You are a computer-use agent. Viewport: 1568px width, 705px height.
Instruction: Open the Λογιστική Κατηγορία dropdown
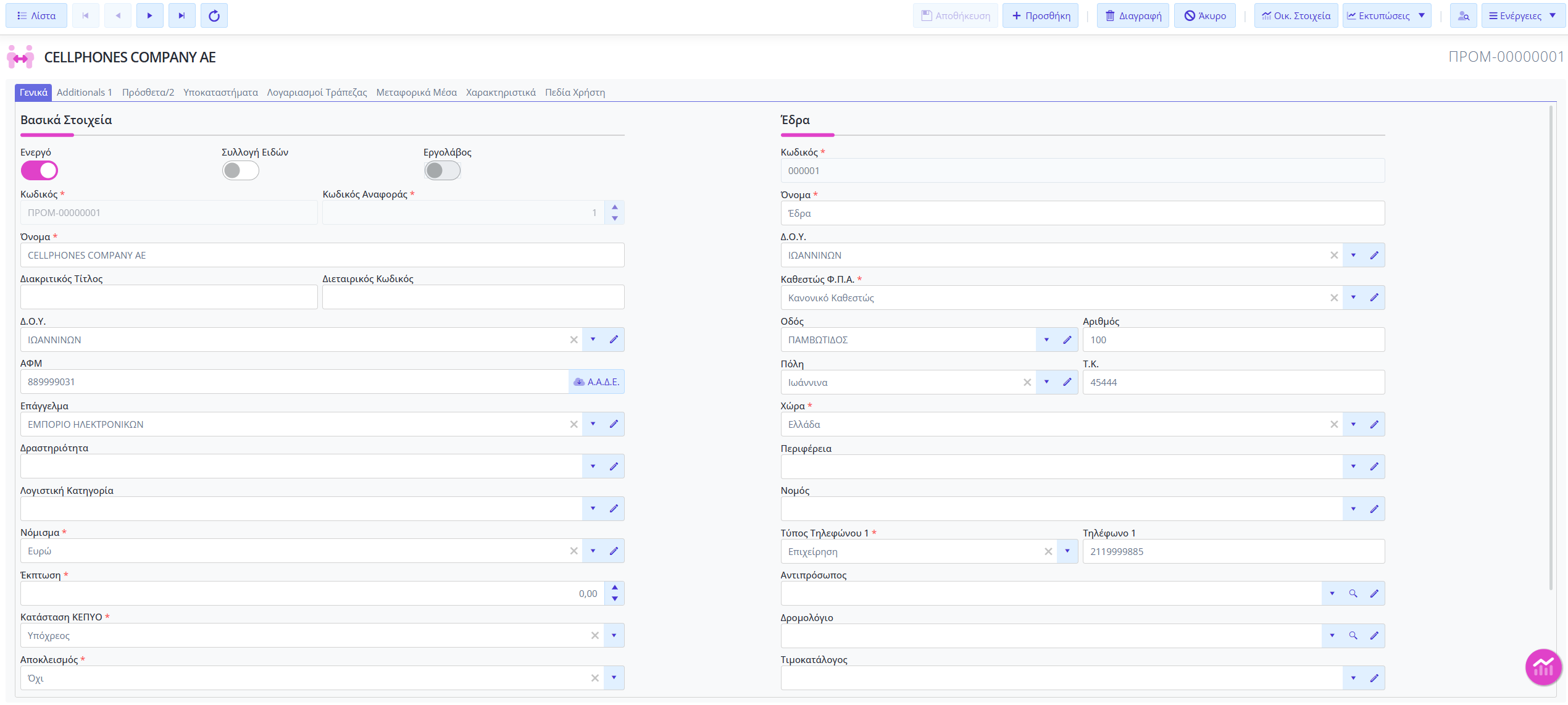click(593, 509)
